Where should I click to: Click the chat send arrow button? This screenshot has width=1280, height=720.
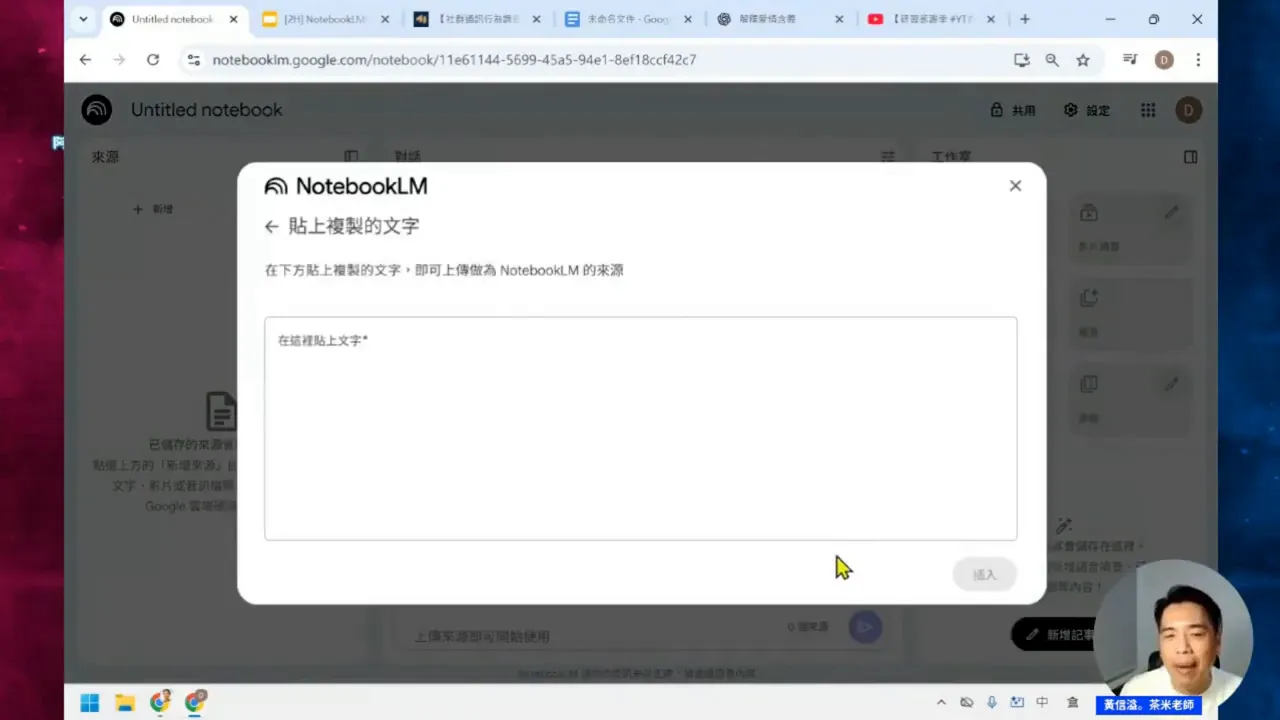864,627
